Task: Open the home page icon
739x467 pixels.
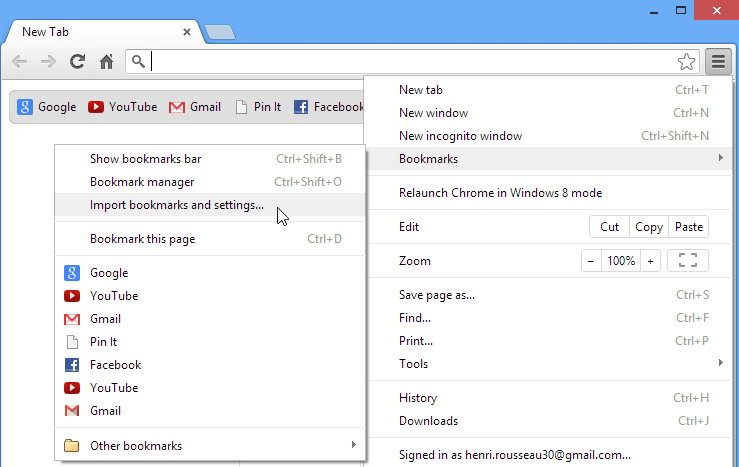Action: (x=107, y=61)
